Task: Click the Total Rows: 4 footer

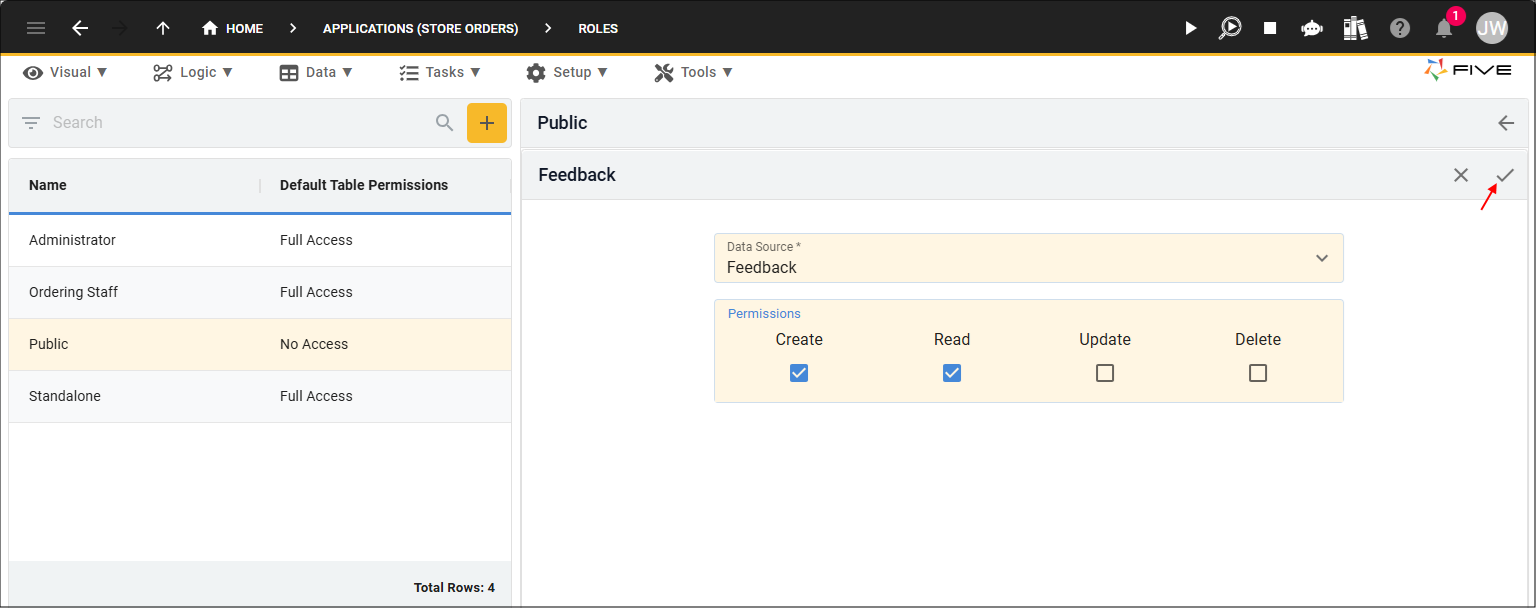Action: tap(454, 588)
